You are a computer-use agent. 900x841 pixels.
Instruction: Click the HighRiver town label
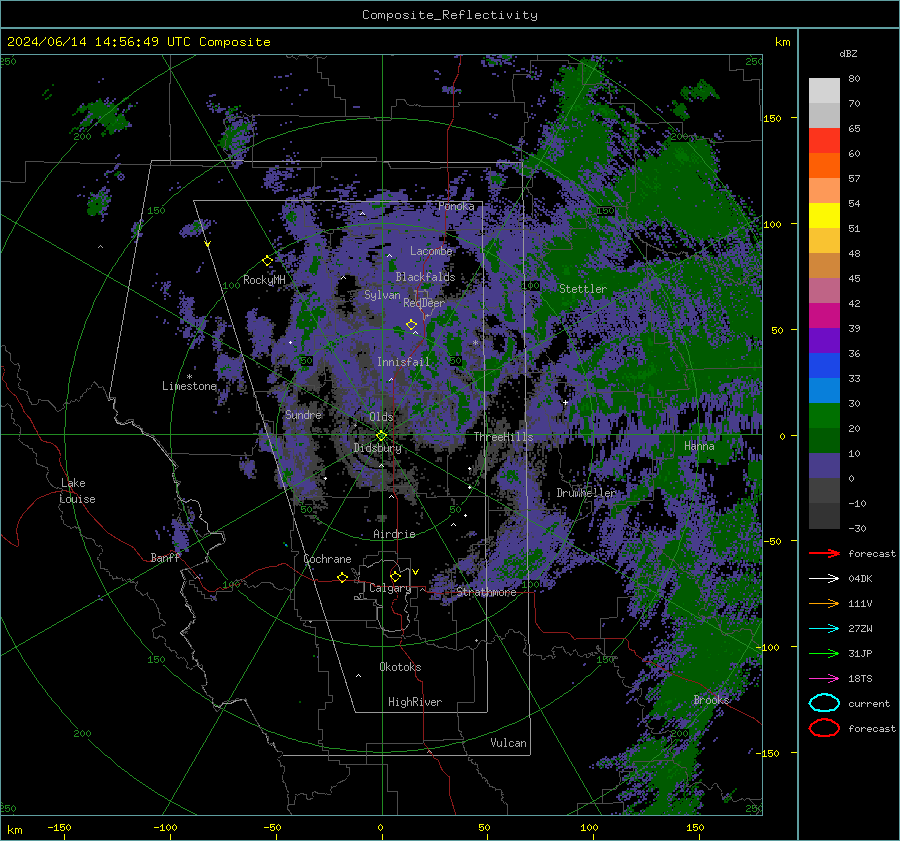[415, 702]
